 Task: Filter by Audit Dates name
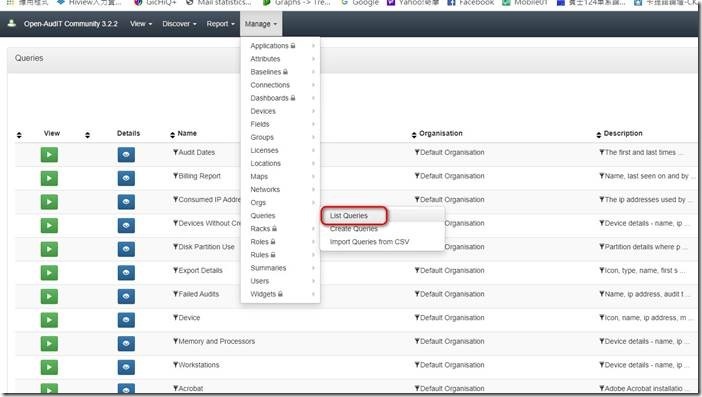(176, 152)
